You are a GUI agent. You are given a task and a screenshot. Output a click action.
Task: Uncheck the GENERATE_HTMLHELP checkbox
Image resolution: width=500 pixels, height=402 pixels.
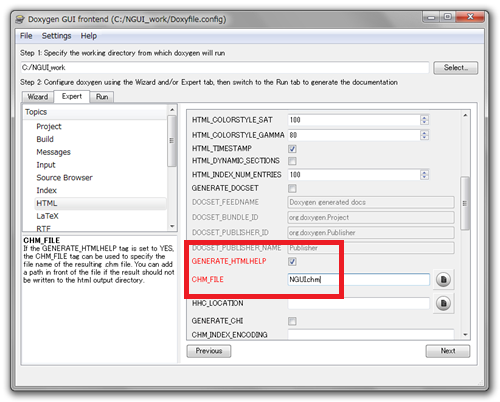pos(292,261)
